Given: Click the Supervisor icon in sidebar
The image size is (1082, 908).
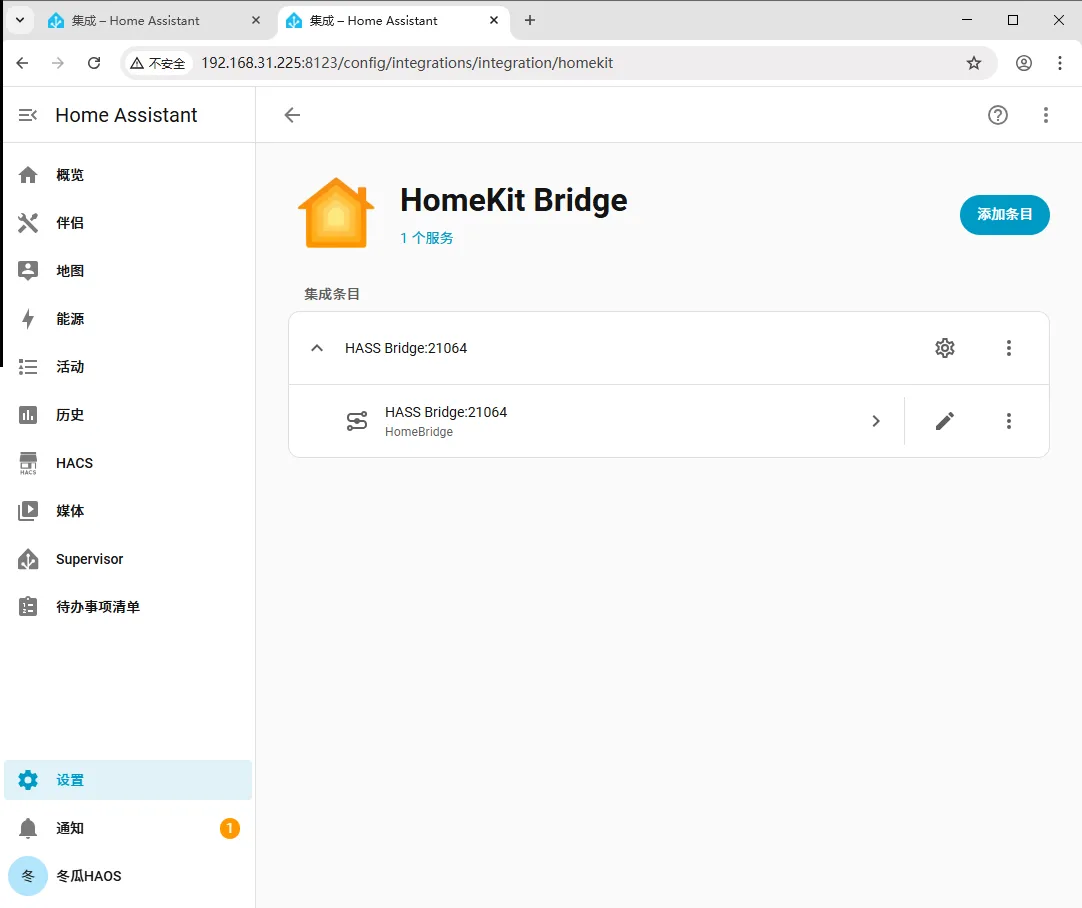Looking at the screenshot, I should click(28, 559).
